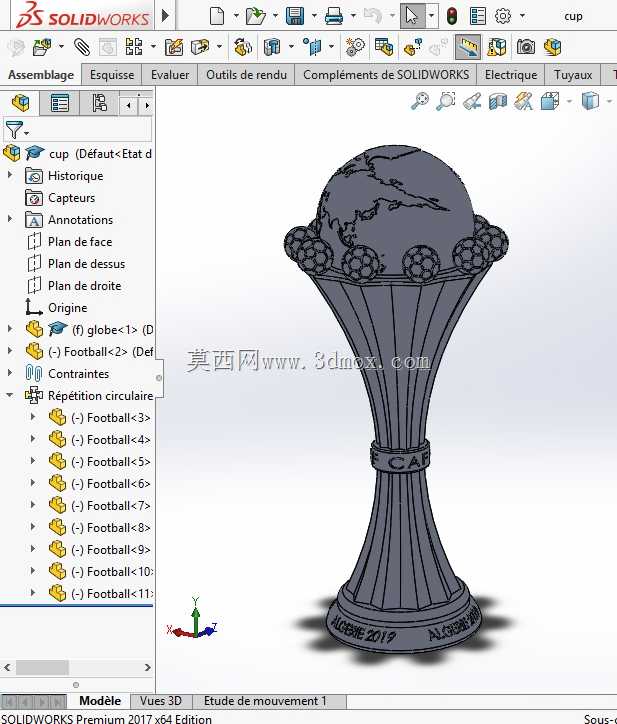Viewport: 617px width, 724px height.
Task: Open the PropertyManager tab
Action: (x=60, y=103)
